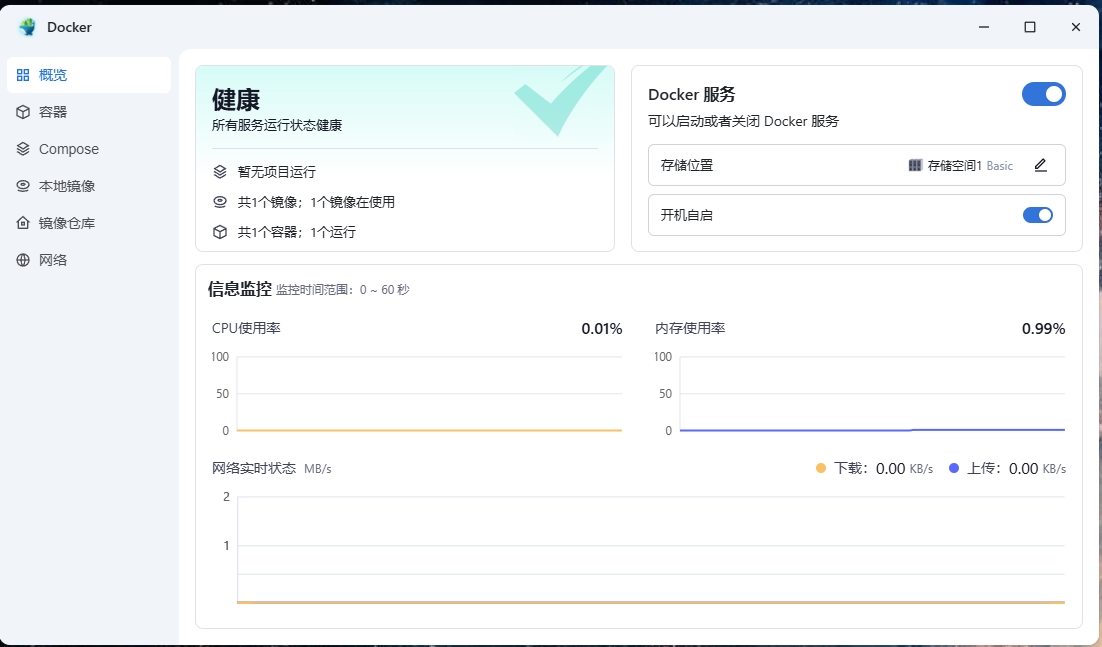The height and width of the screenshot is (647, 1102).
Task: Navigate to the 网络 network page
Action: [89, 260]
